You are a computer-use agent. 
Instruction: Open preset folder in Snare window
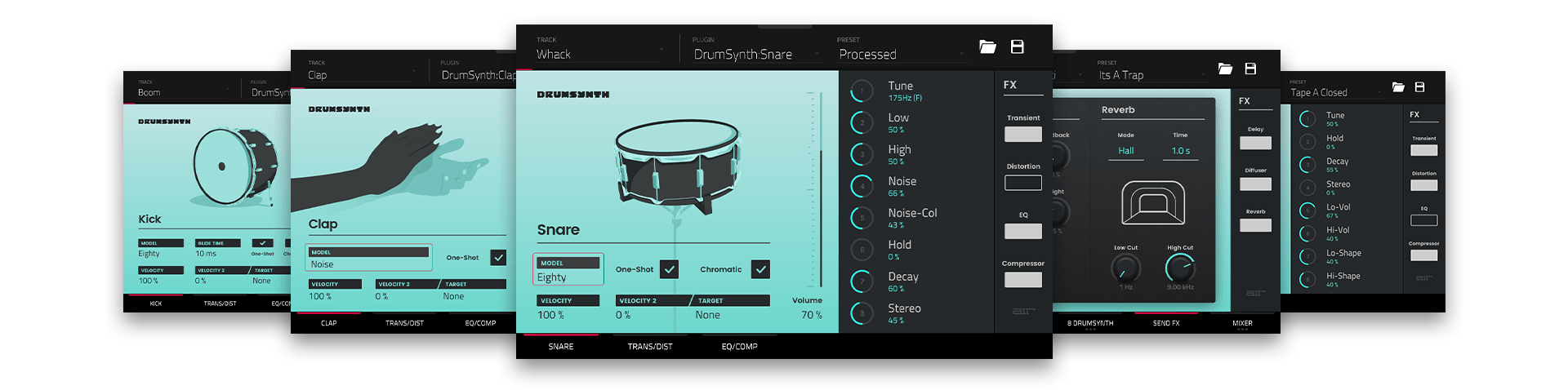pos(987,47)
